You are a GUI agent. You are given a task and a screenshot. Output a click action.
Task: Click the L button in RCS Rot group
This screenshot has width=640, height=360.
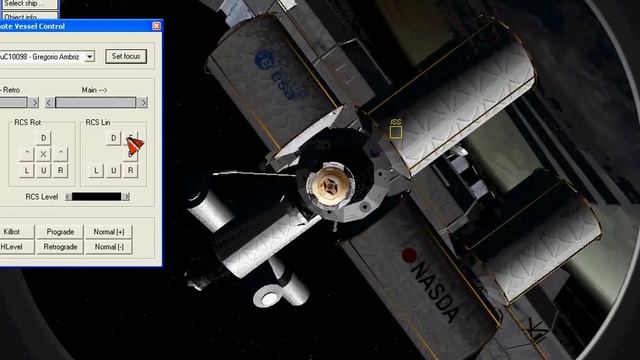[x=27, y=170]
